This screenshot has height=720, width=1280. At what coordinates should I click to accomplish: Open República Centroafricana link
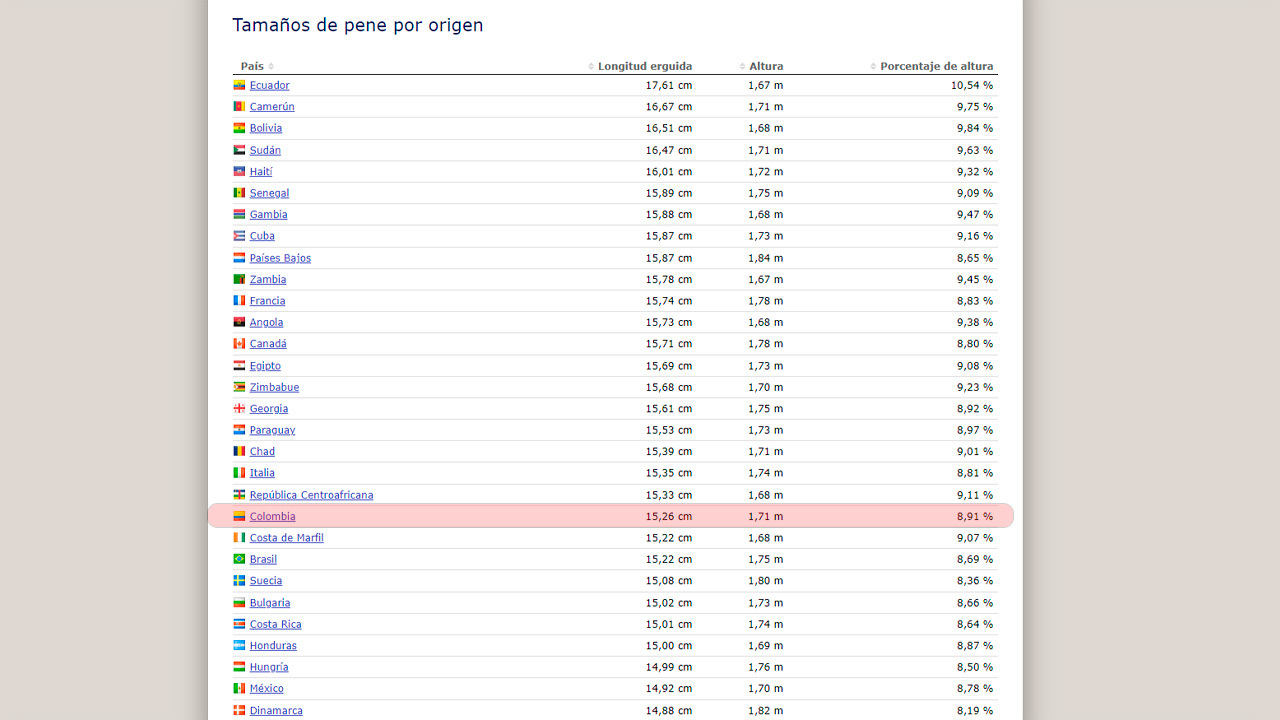coord(312,495)
